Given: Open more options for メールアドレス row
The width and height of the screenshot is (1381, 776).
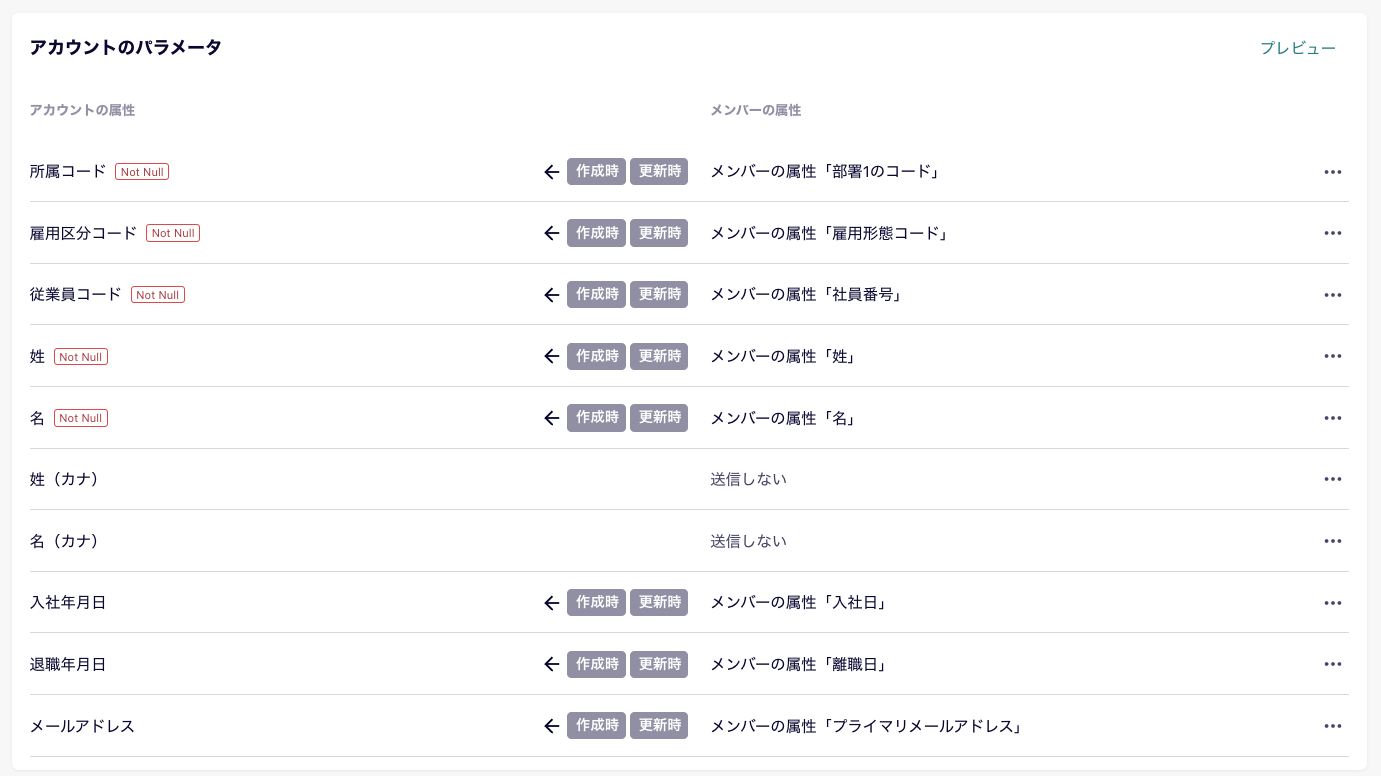Looking at the screenshot, I should 1332,726.
